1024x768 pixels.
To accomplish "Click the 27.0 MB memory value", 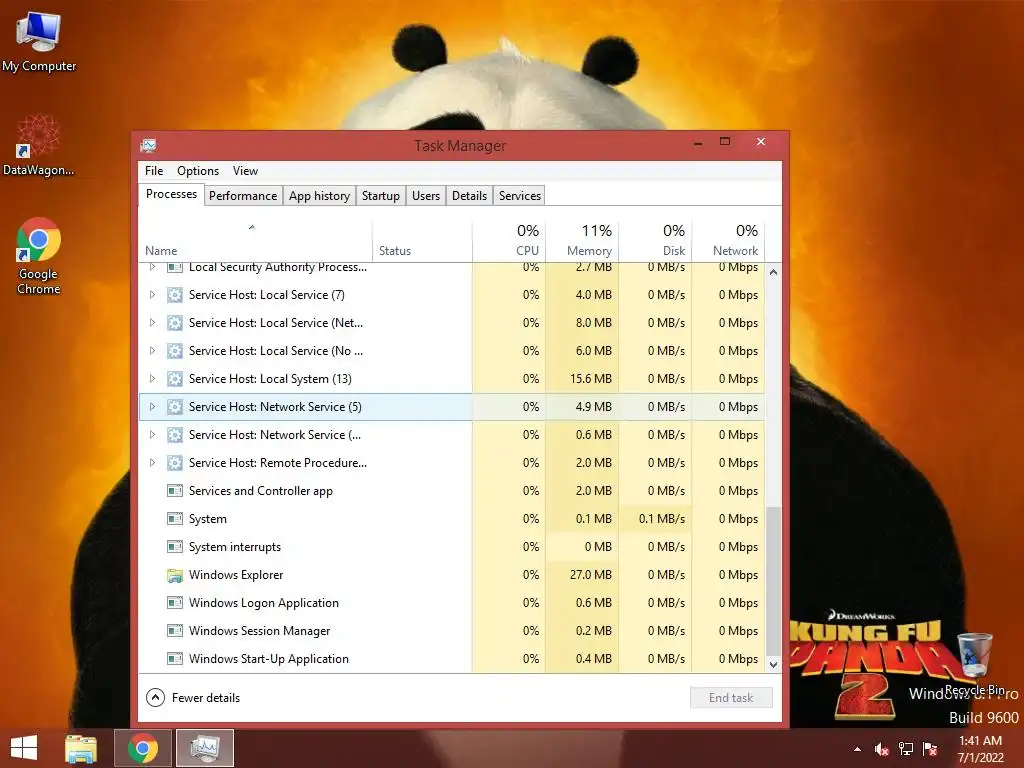I will point(590,575).
